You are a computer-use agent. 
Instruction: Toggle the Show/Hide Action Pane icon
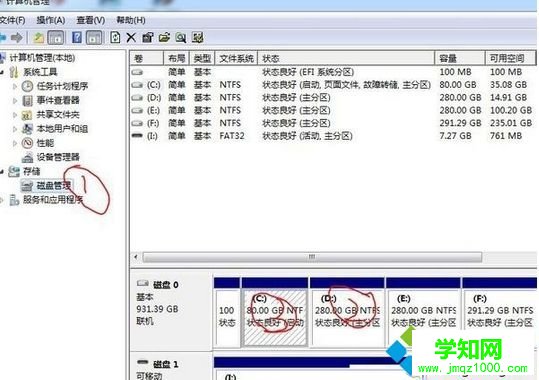tap(94, 37)
